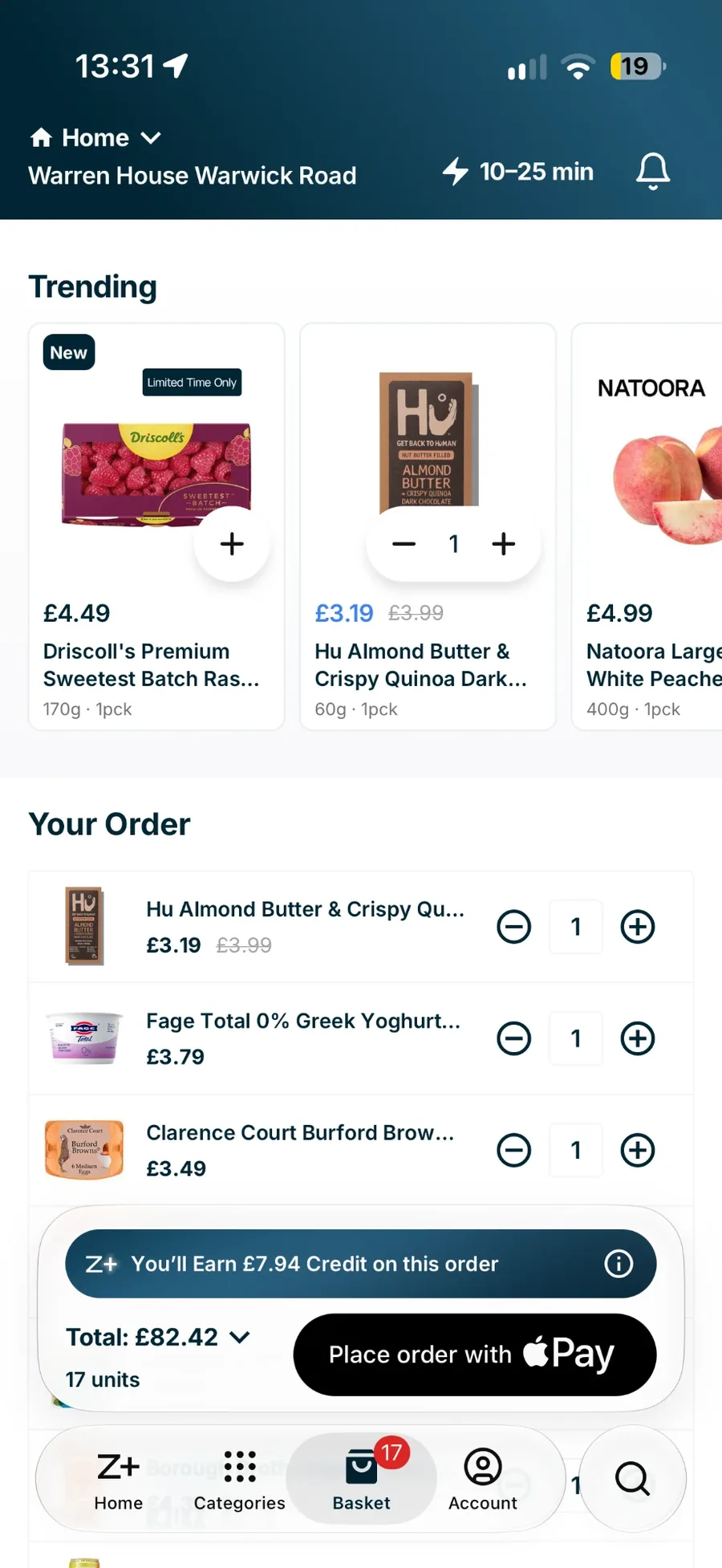View the Basket tab with 17 items

362,1480
